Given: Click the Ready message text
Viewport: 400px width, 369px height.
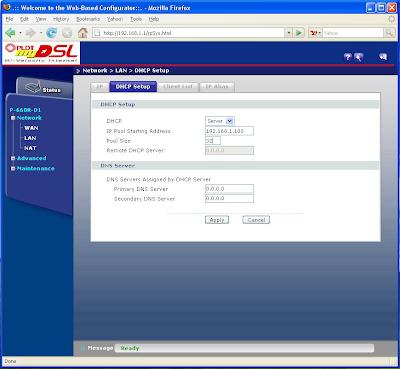Looking at the screenshot, I should (x=130, y=348).
